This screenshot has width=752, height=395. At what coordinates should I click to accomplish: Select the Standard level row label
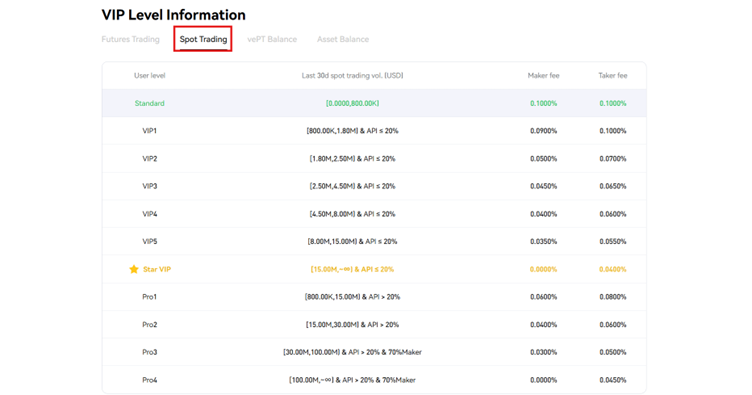pyautogui.click(x=150, y=103)
